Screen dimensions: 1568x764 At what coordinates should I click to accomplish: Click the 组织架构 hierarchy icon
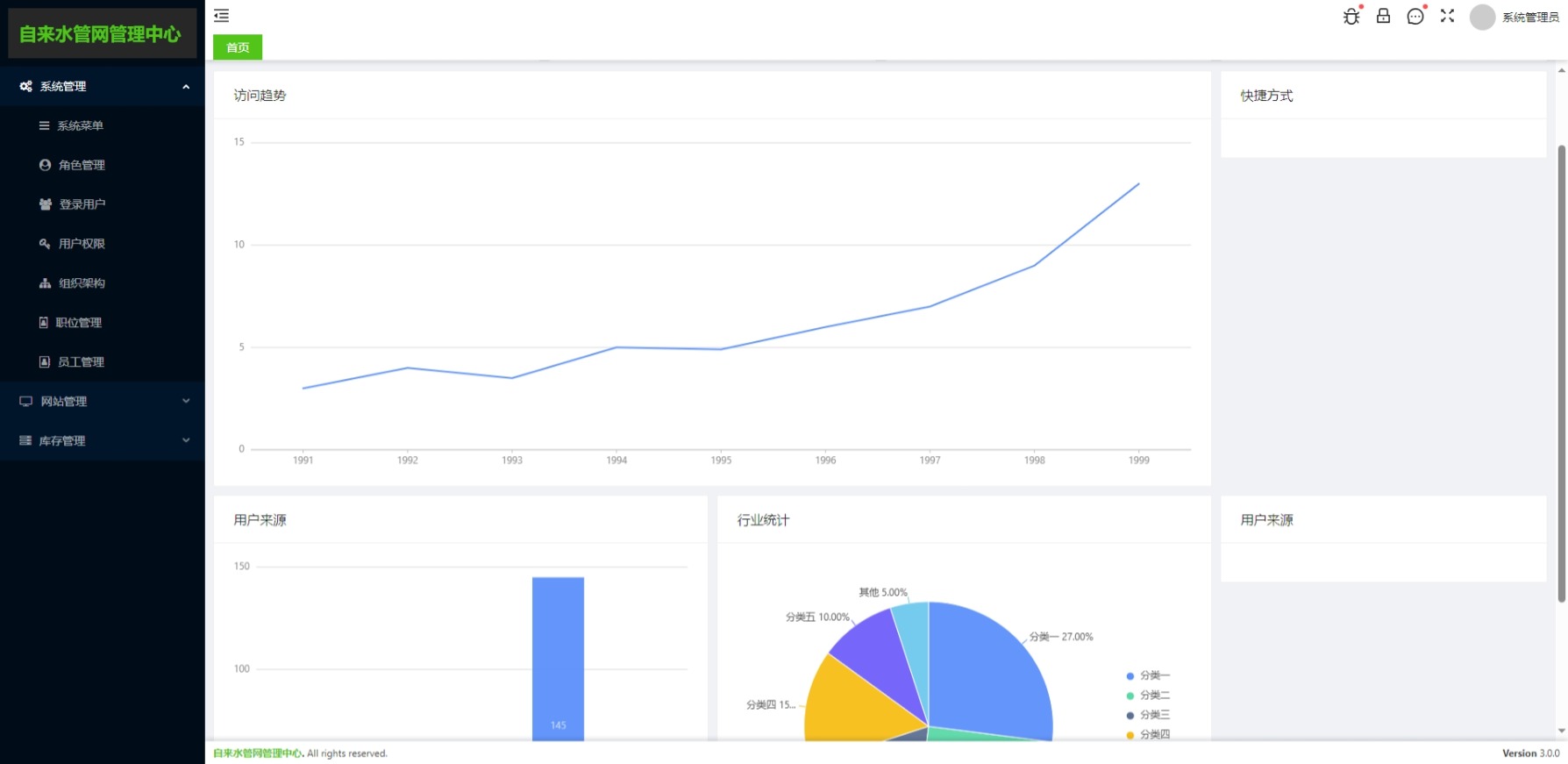pyautogui.click(x=45, y=283)
